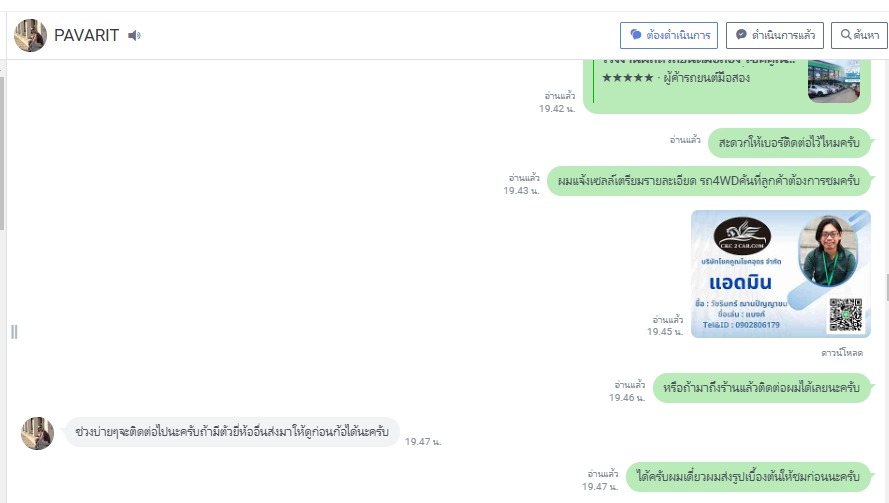The image size is (889, 503).
Task: Open the ค้นหา search button
Action: tap(860, 35)
